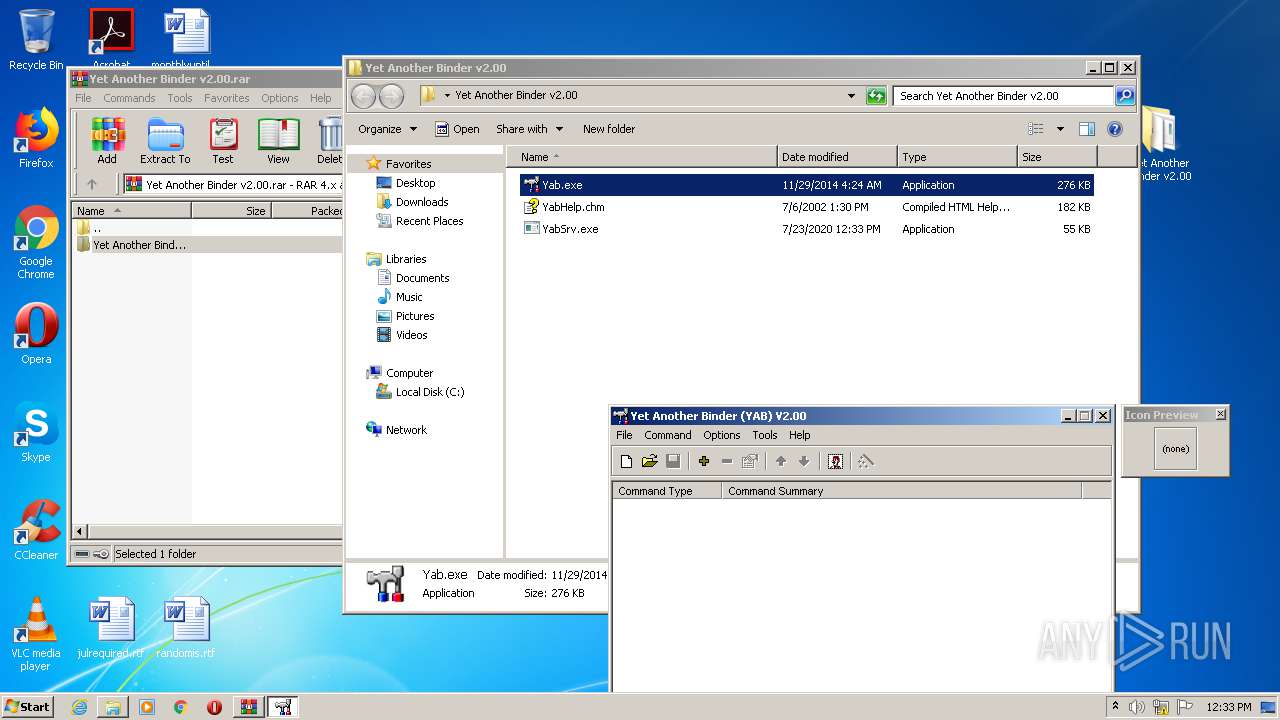Image resolution: width=1280 pixels, height=720 pixels.
Task: Sort by Name column in WinRAR
Action: click(x=131, y=211)
